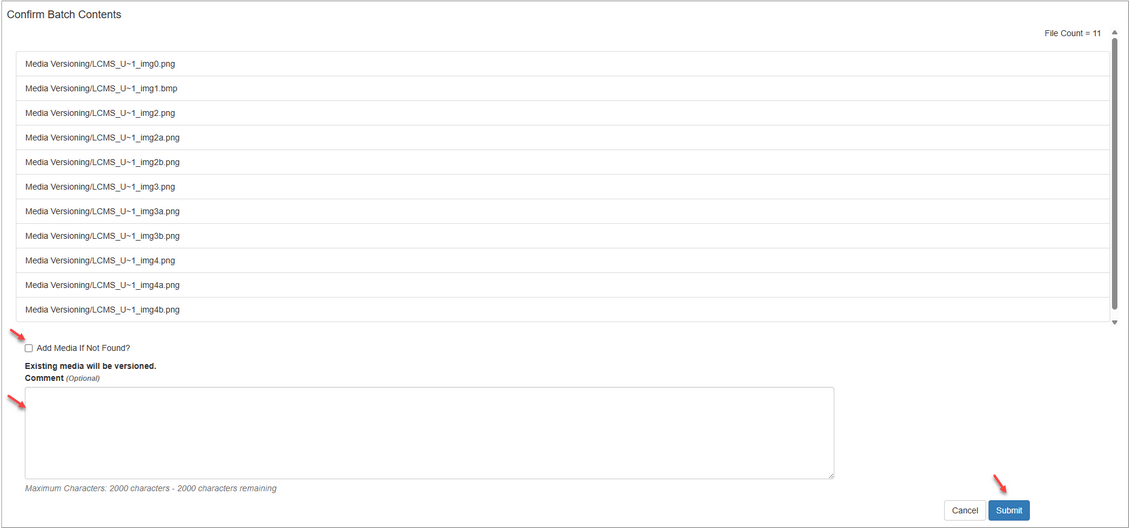This screenshot has height=528, width=1129.
Task: Enable the Add Media If Not Found checkbox
Action: (29, 348)
